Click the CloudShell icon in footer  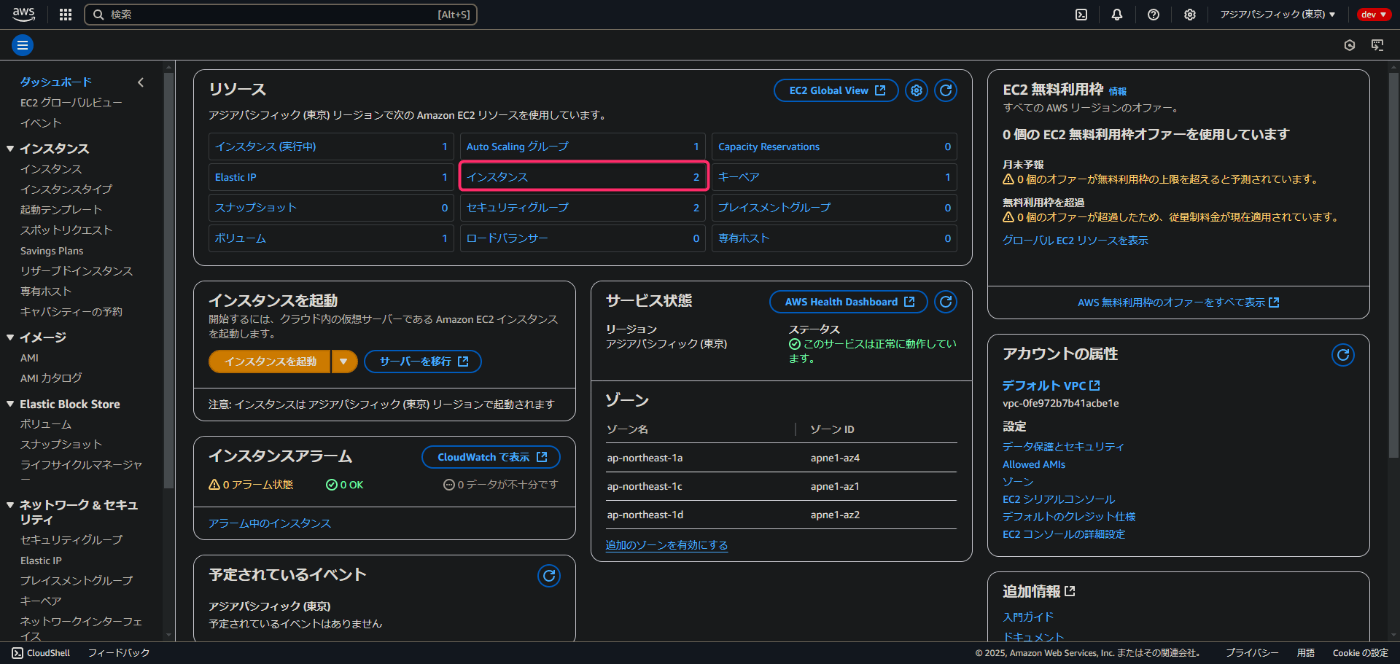tap(17, 653)
